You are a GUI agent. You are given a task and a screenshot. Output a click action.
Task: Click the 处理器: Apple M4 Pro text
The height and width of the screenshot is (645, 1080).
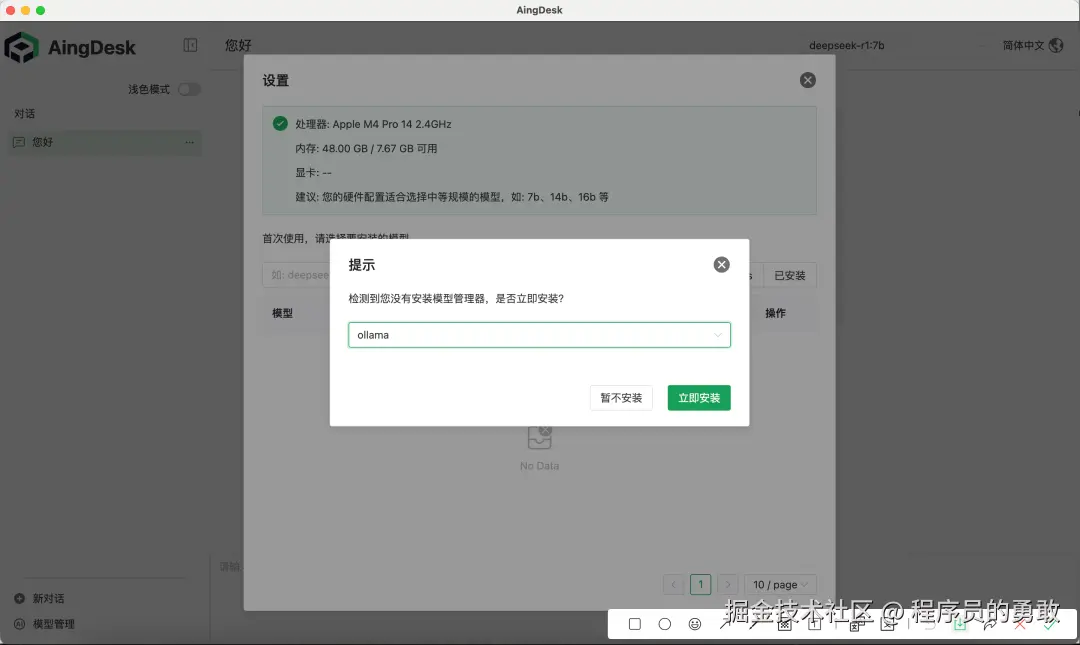coord(373,124)
